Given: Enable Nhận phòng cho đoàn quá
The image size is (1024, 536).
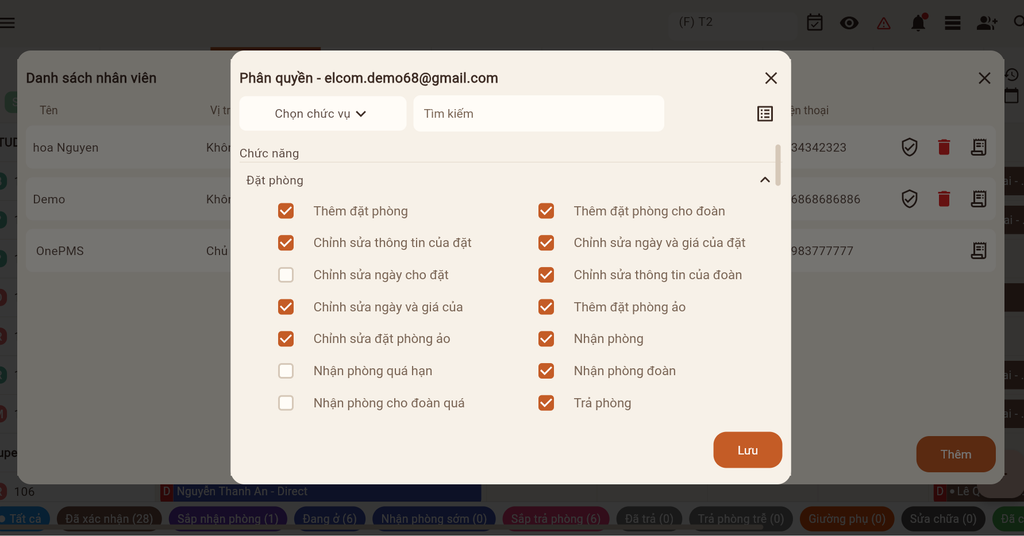Looking at the screenshot, I should pyautogui.click(x=285, y=403).
